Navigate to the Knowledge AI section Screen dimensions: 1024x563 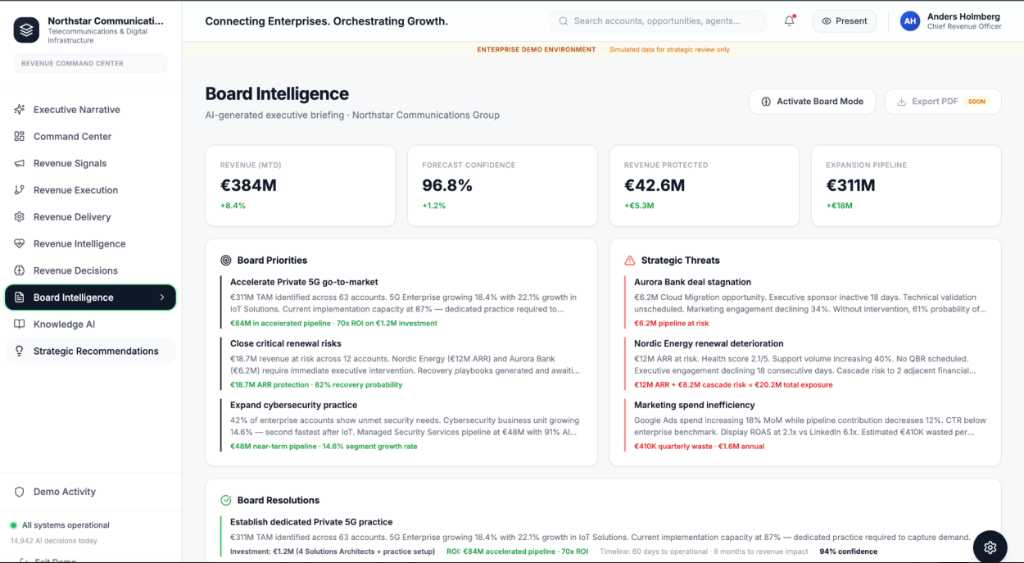click(91, 324)
